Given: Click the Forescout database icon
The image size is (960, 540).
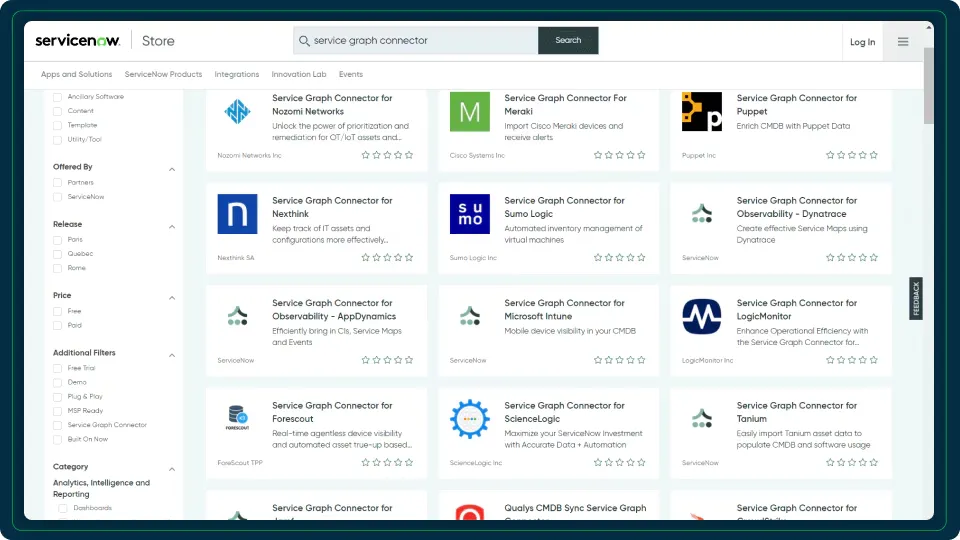Looking at the screenshot, I should pos(238,418).
